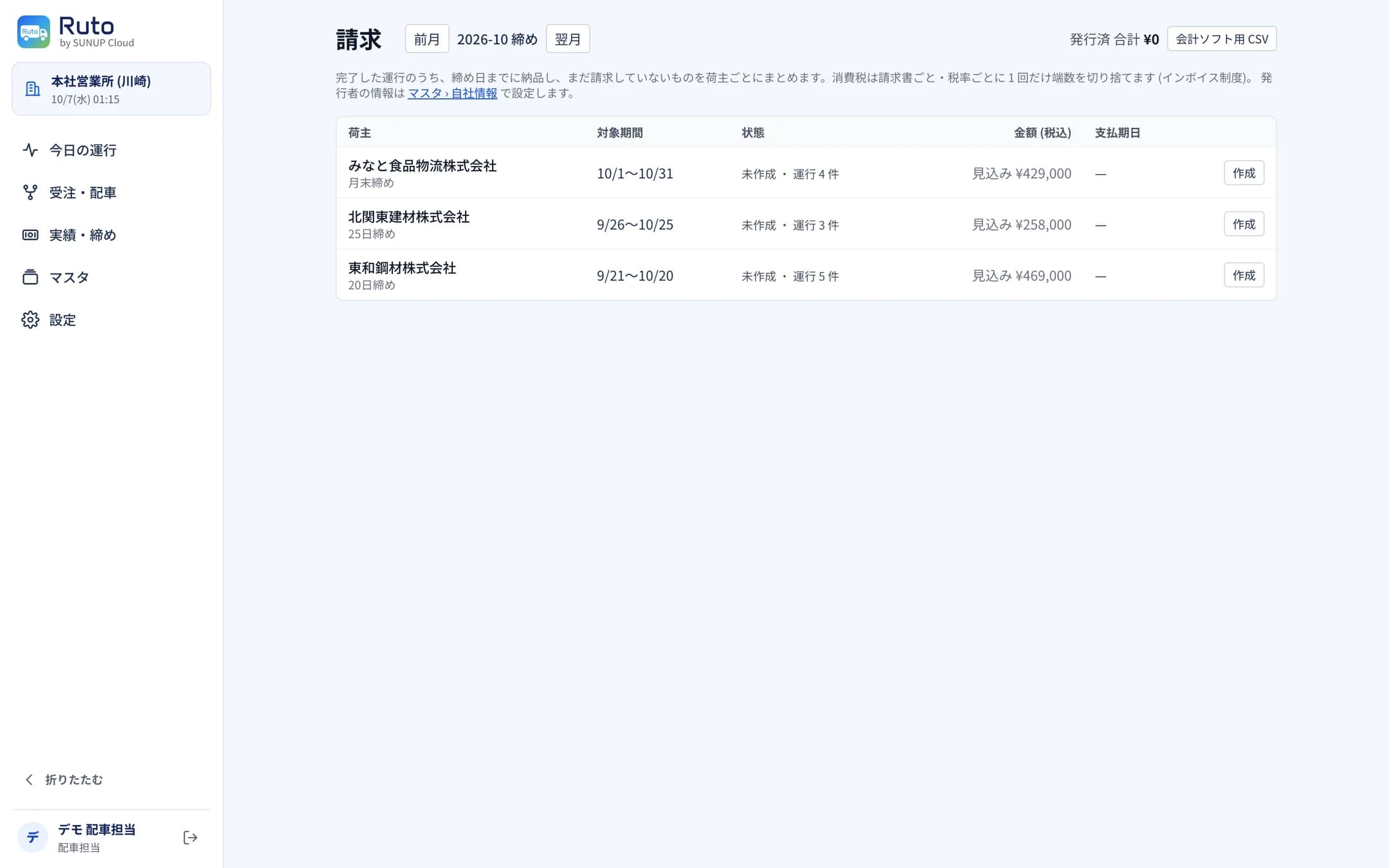Click the 未作成・運行 5 件 status
This screenshot has width=1389, height=868.
[790, 276]
